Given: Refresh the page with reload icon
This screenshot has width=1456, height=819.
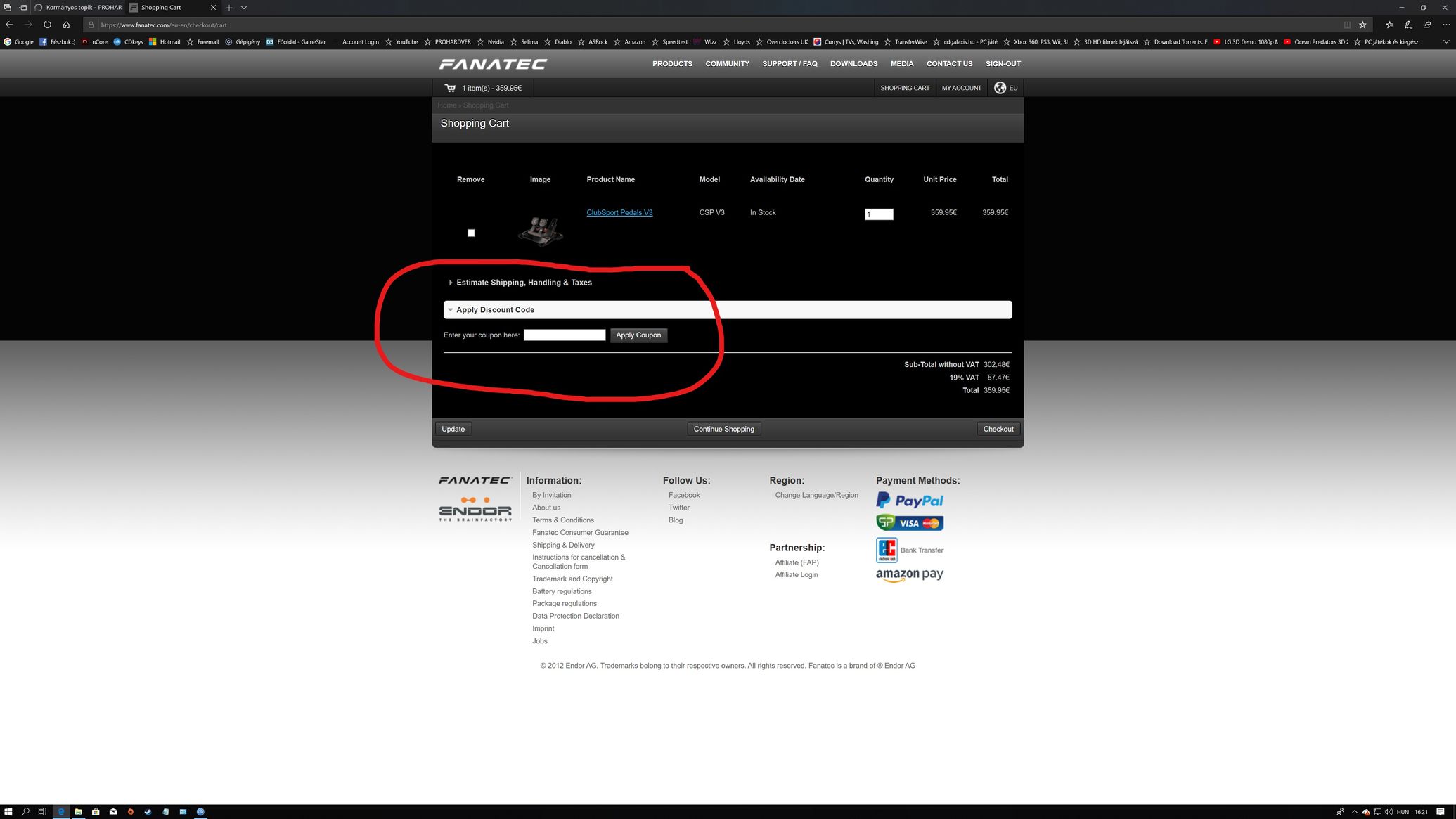Looking at the screenshot, I should click(x=47, y=25).
